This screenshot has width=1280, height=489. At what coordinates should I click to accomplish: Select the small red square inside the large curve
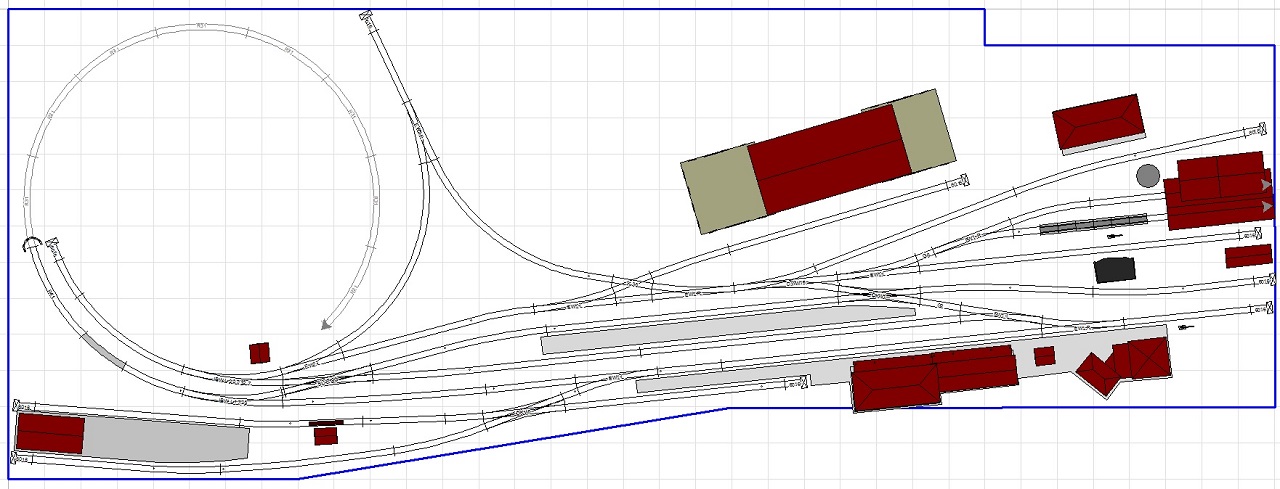click(260, 353)
